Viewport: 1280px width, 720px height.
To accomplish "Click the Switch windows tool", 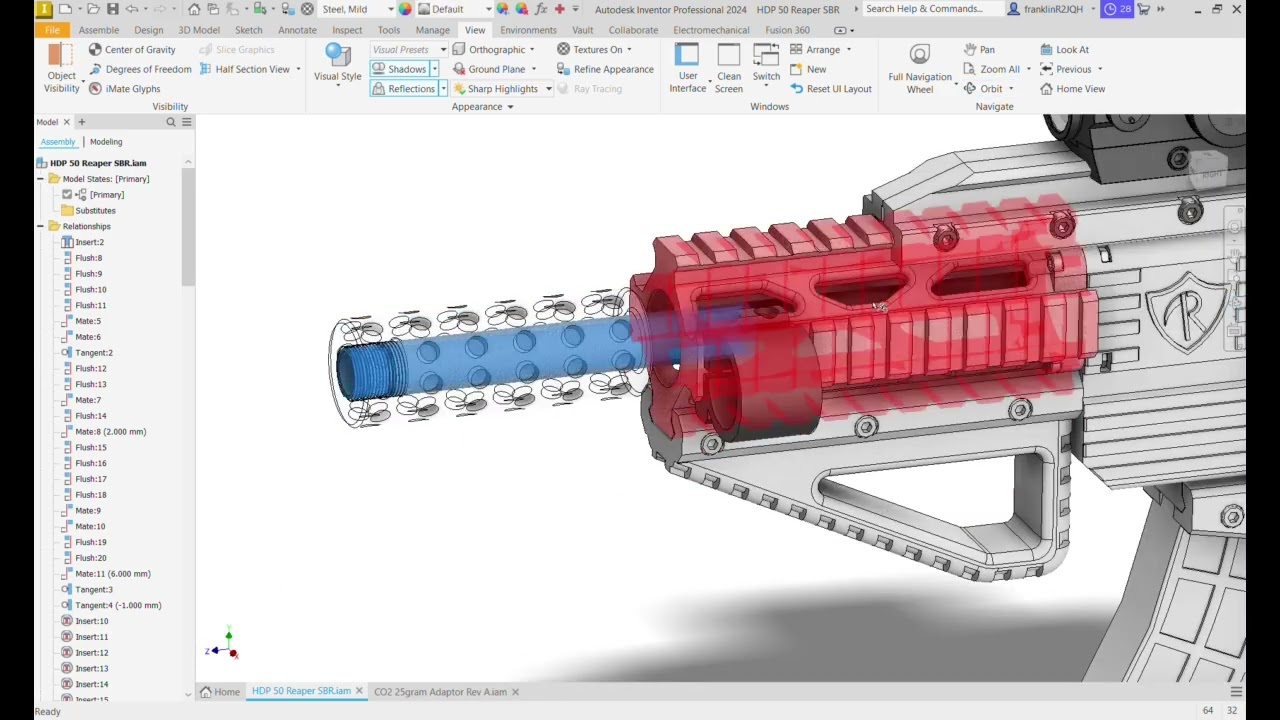I will pyautogui.click(x=766, y=64).
